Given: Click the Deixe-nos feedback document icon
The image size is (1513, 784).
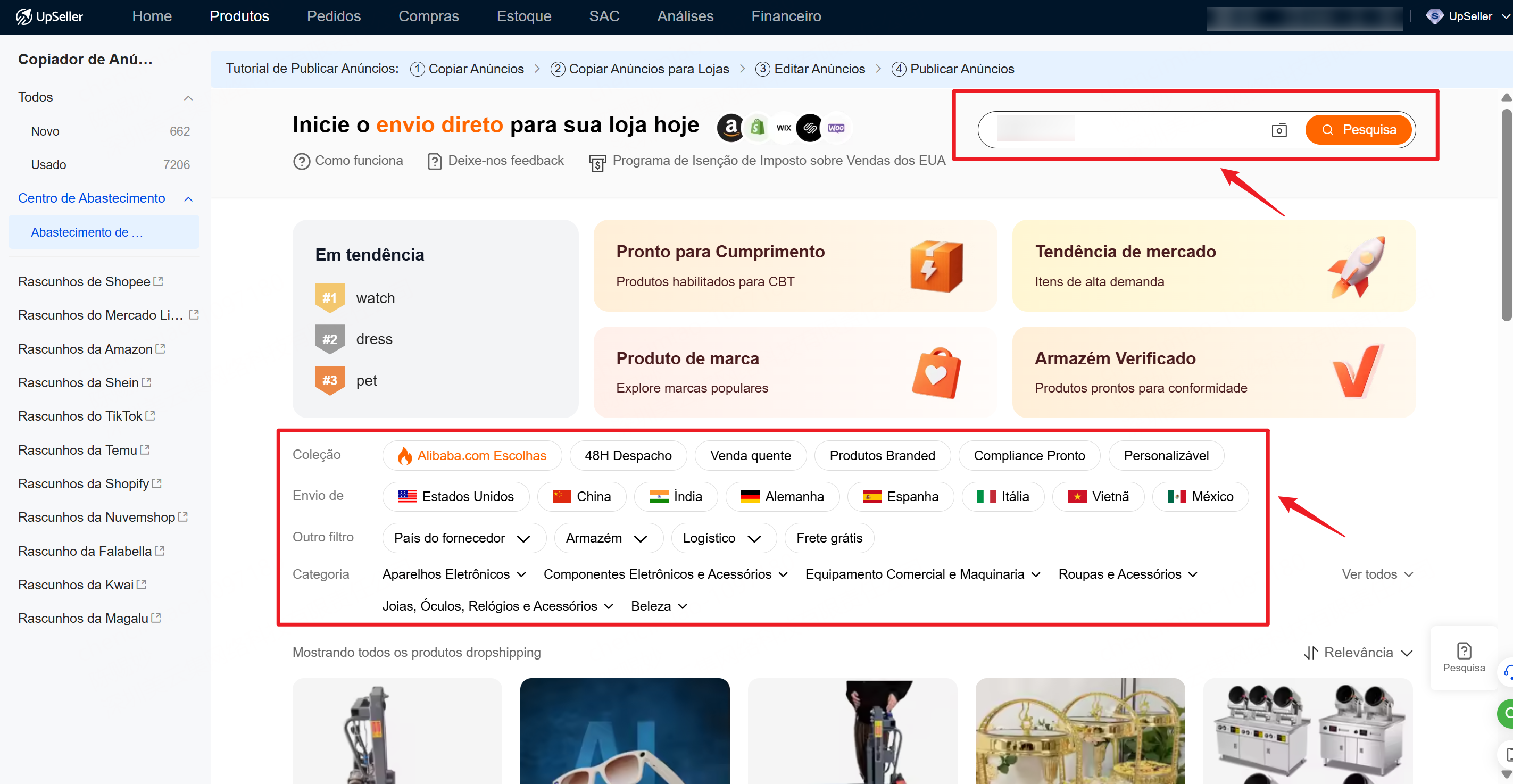Looking at the screenshot, I should pyautogui.click(x=434, y=161).
